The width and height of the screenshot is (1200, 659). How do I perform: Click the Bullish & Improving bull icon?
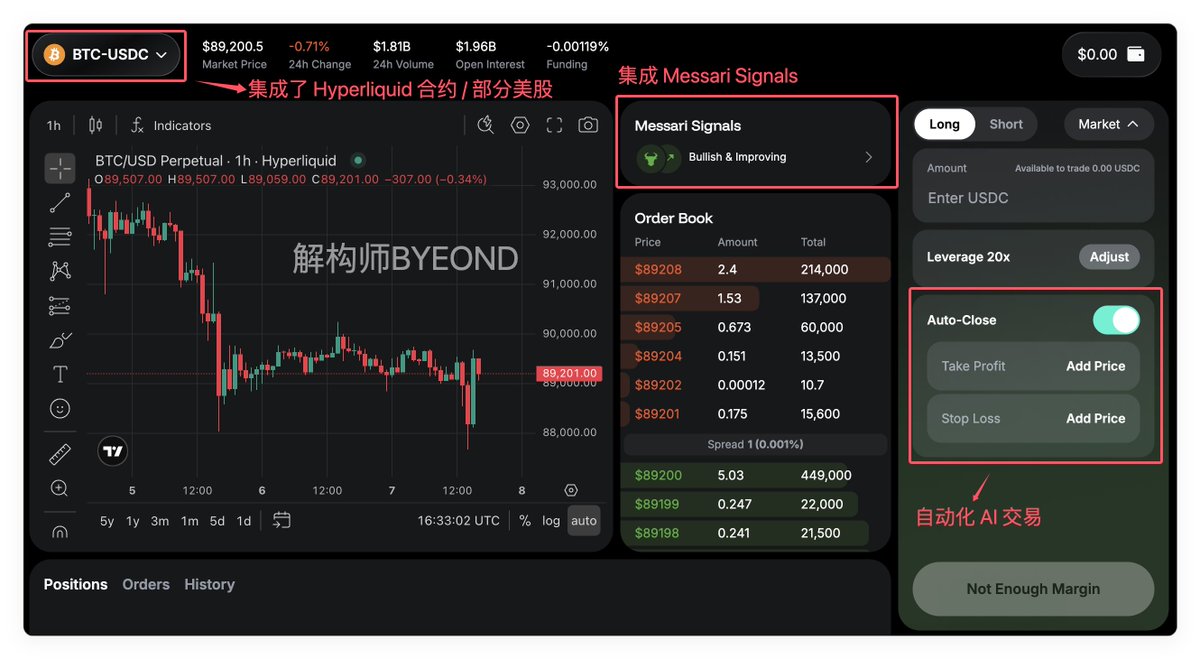650,157
